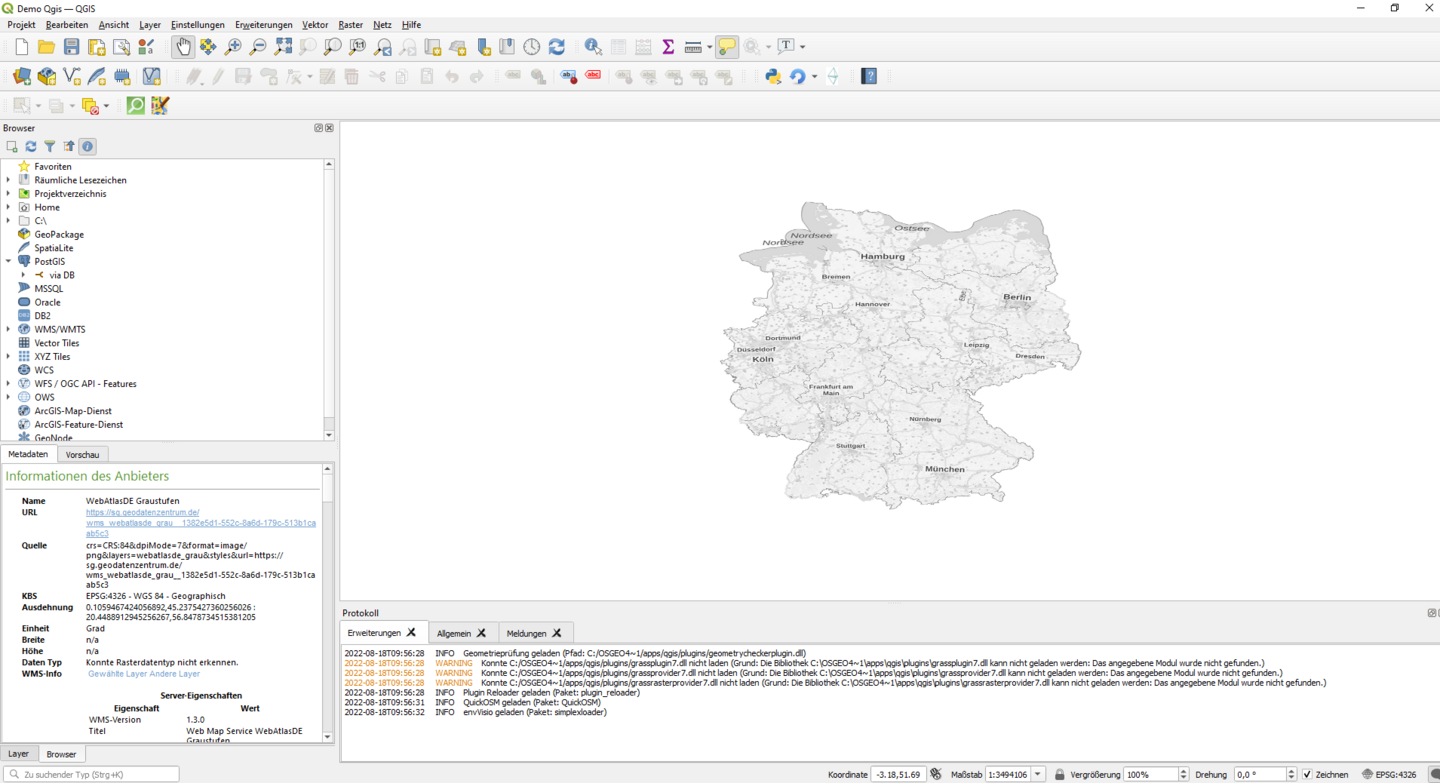Screen dimensions: 1440x783
Task: Click the Browser tree vertical scrollbar
Action: (x=329, y=299)
